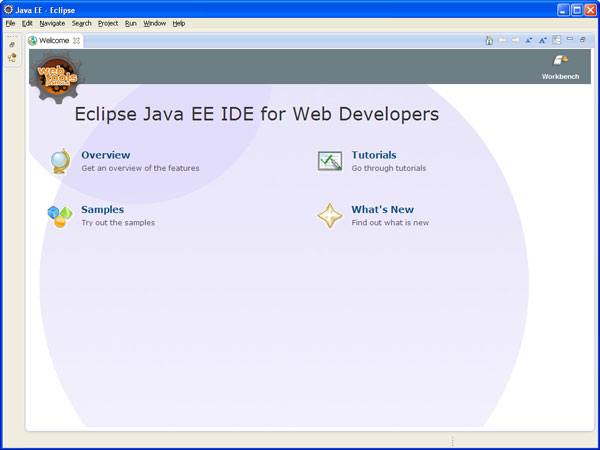Go to the Workbench label link
Viewport: 600px width, 450px height.
(561, 77)
